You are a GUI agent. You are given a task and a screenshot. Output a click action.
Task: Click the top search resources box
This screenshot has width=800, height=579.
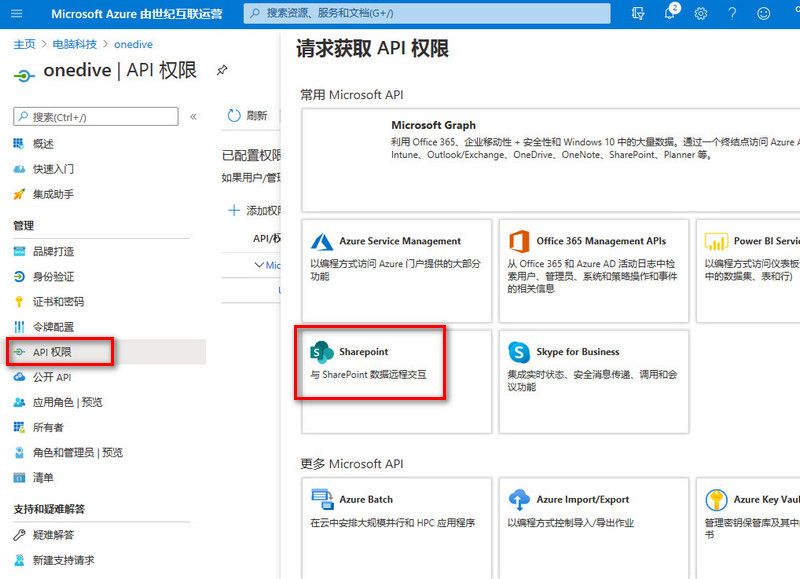pos(427,13)
